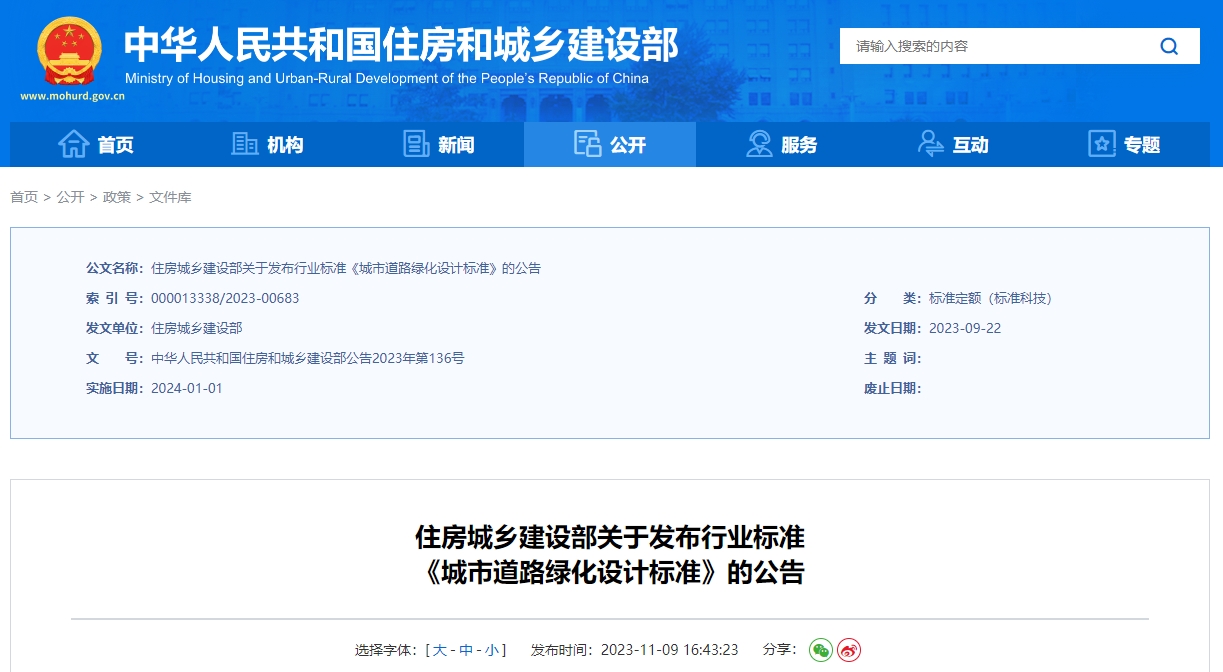The height and width of the screenshot is (672, 1223).
Task: Click the building icon beside 机构
Action: point(245,144)
